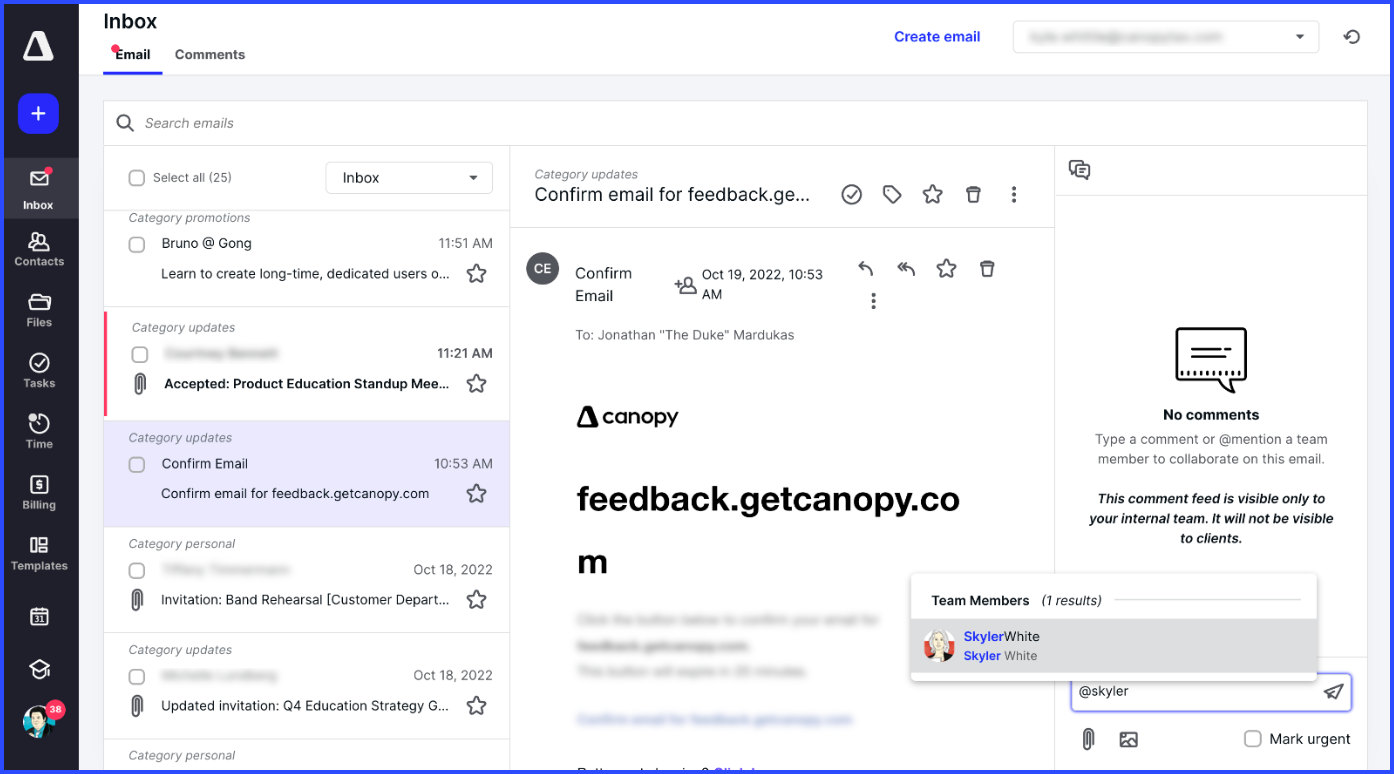
Task: Select the Email tab
Action: click(x=132, y=54)
